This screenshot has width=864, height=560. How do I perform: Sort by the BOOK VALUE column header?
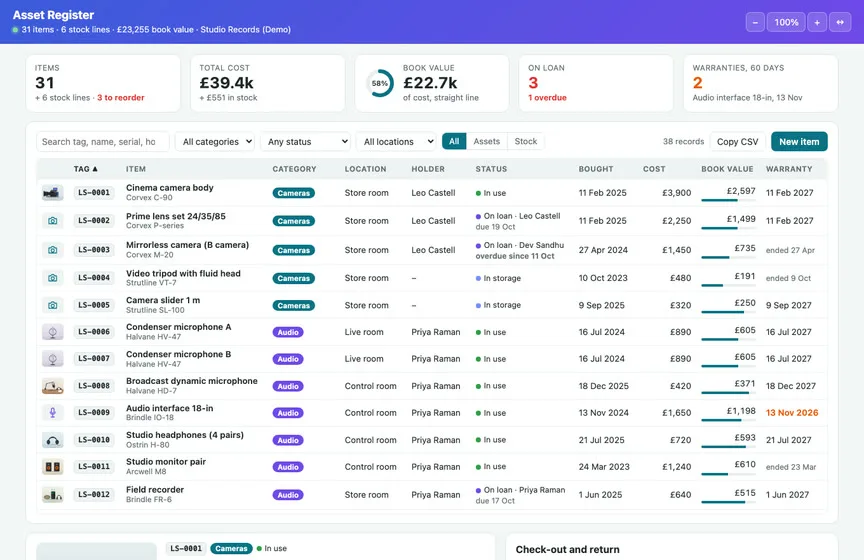[727, 169]
